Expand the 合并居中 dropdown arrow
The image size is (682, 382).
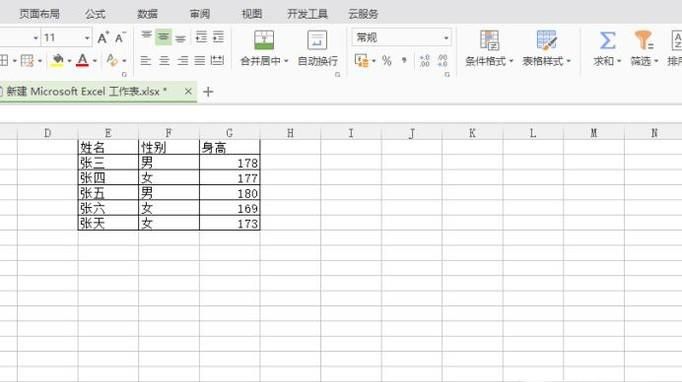pyautogui.click(x=286, y=61)
